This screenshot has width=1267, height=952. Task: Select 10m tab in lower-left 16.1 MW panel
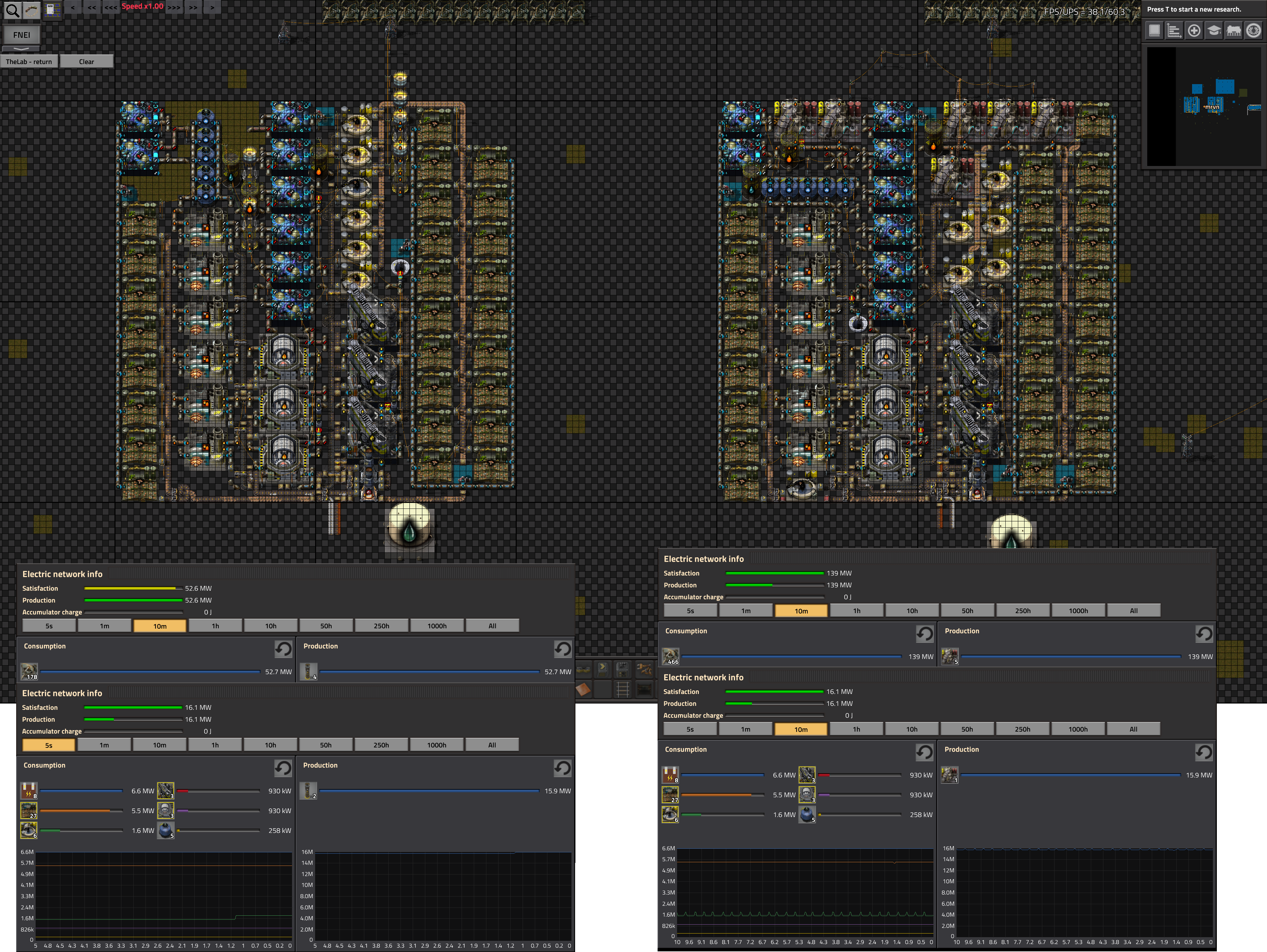click(x=160, y=745)
